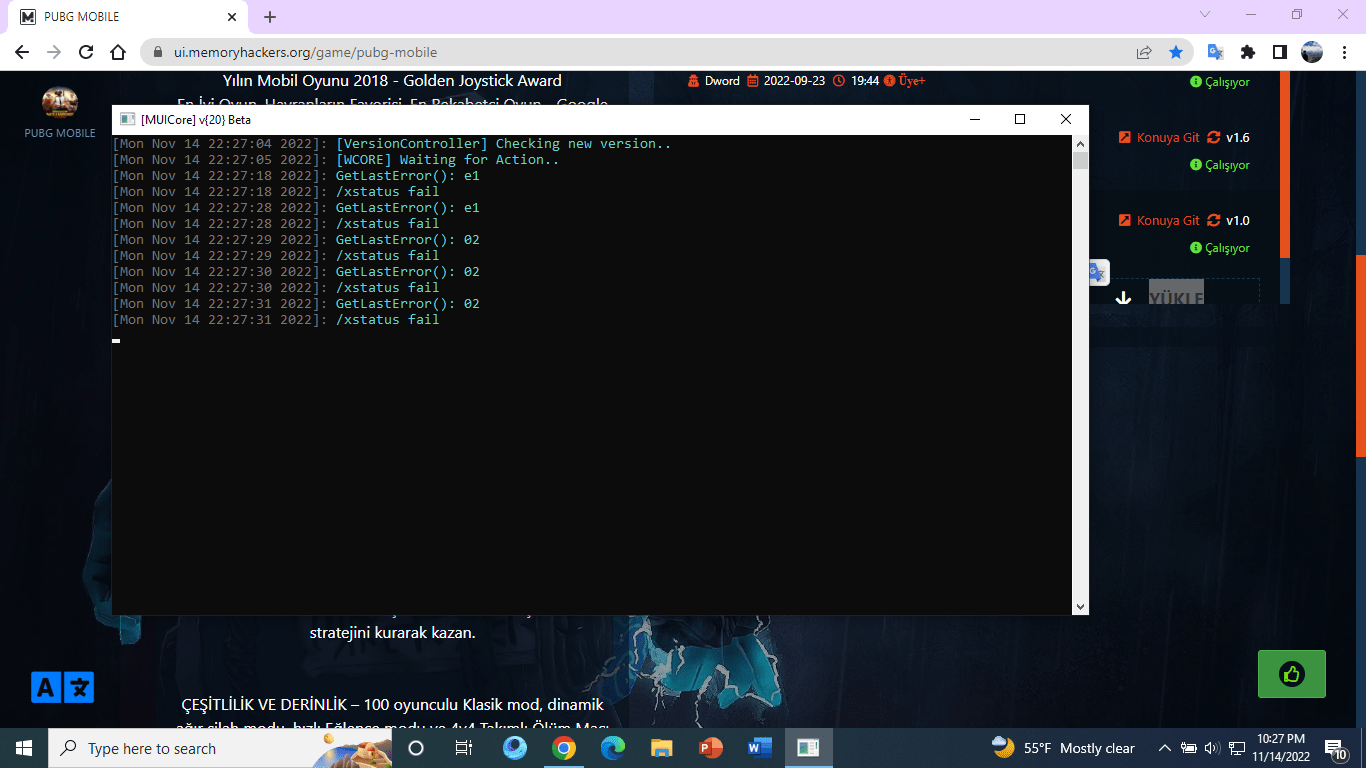Toggle the Chrome side panel icon
The width and height of the screenshot is (1366, 768).
click(1279, 52)
